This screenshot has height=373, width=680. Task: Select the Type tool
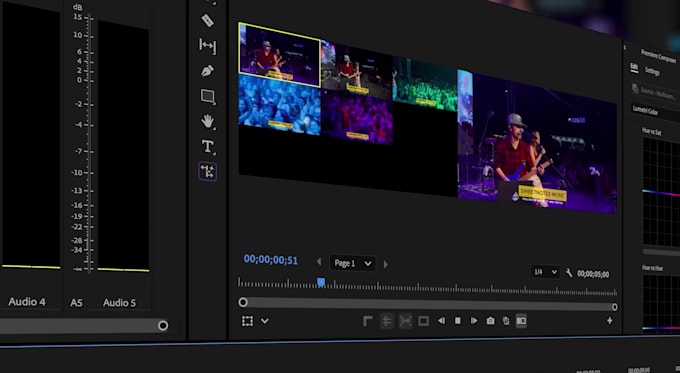pyautogui.click(x=208, y=147)
